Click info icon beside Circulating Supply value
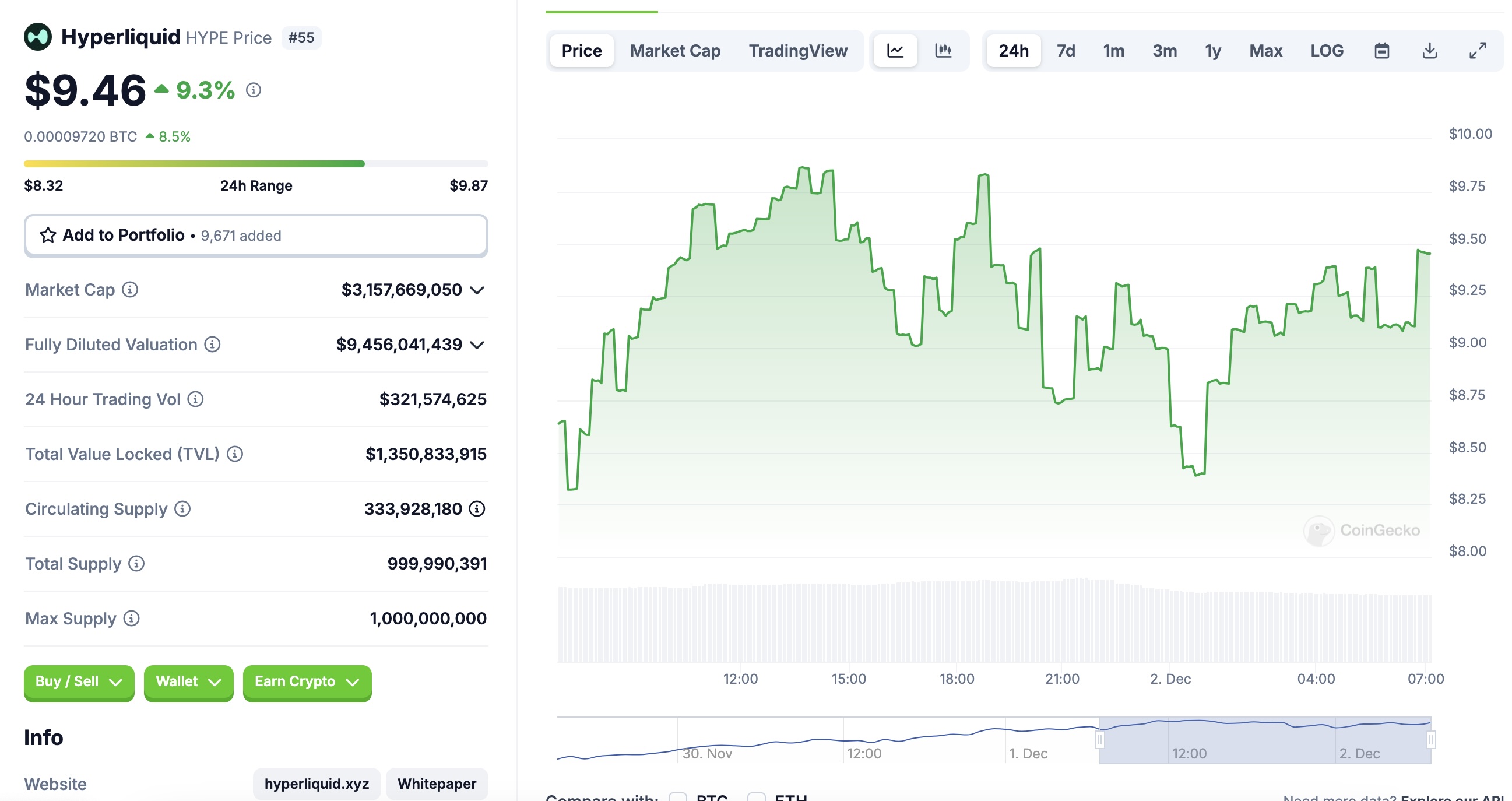This screenshot has height=801, width=1512. [477, 508]
